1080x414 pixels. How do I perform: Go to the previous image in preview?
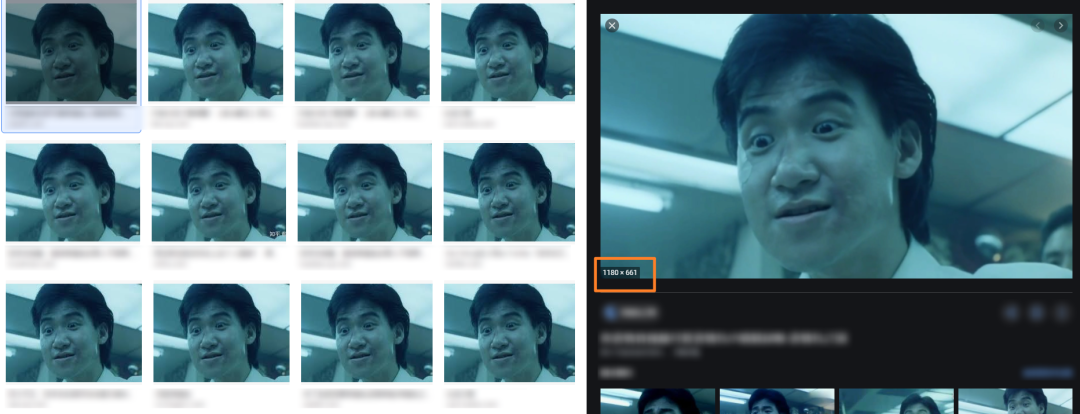(1038, 25)
